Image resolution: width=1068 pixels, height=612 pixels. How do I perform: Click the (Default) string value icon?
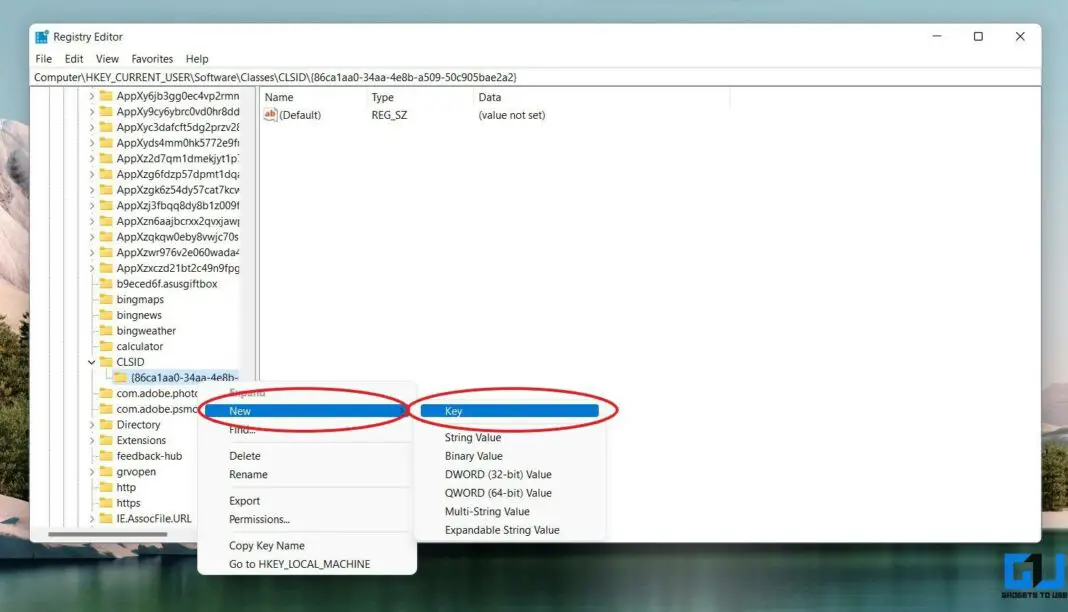[x=270, y=115]
